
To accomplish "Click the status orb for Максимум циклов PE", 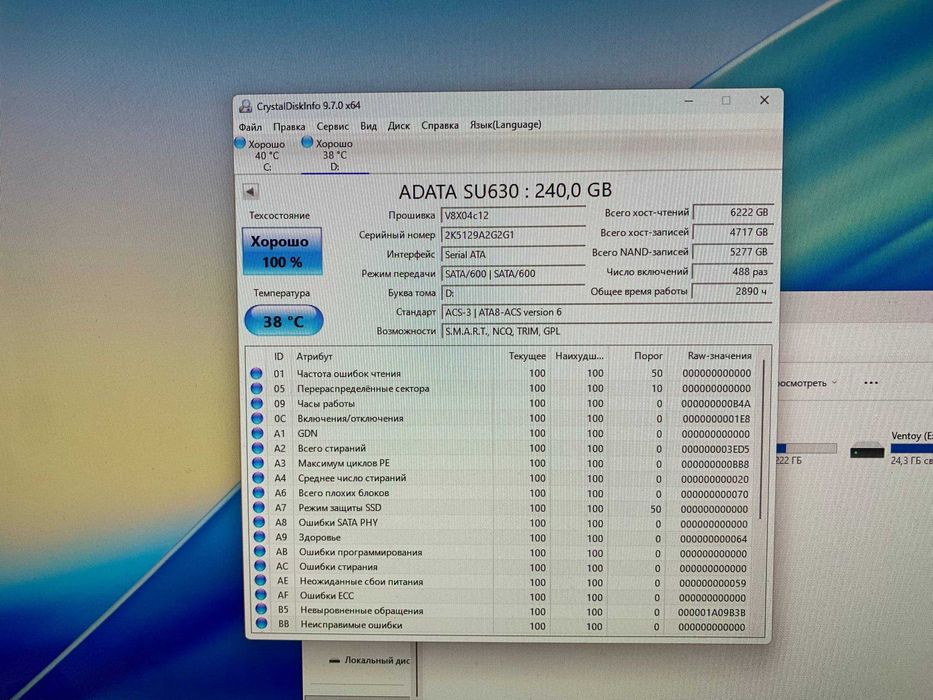I will (258, 462).
